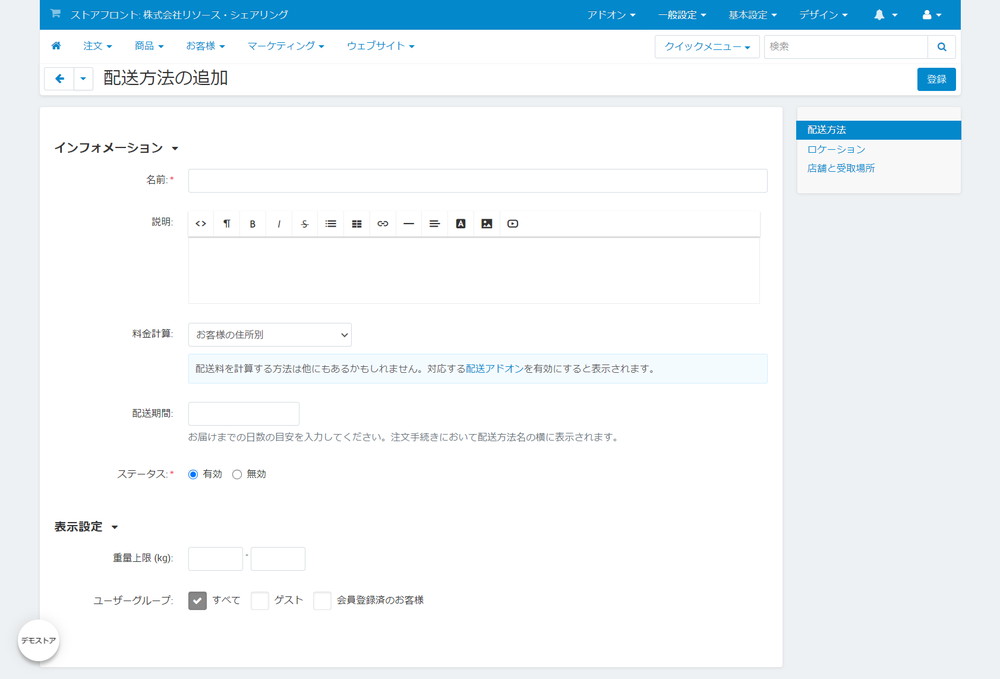1000x679 pixels.
Task: Open the 一般設定 menu
Action: [682, 15]
